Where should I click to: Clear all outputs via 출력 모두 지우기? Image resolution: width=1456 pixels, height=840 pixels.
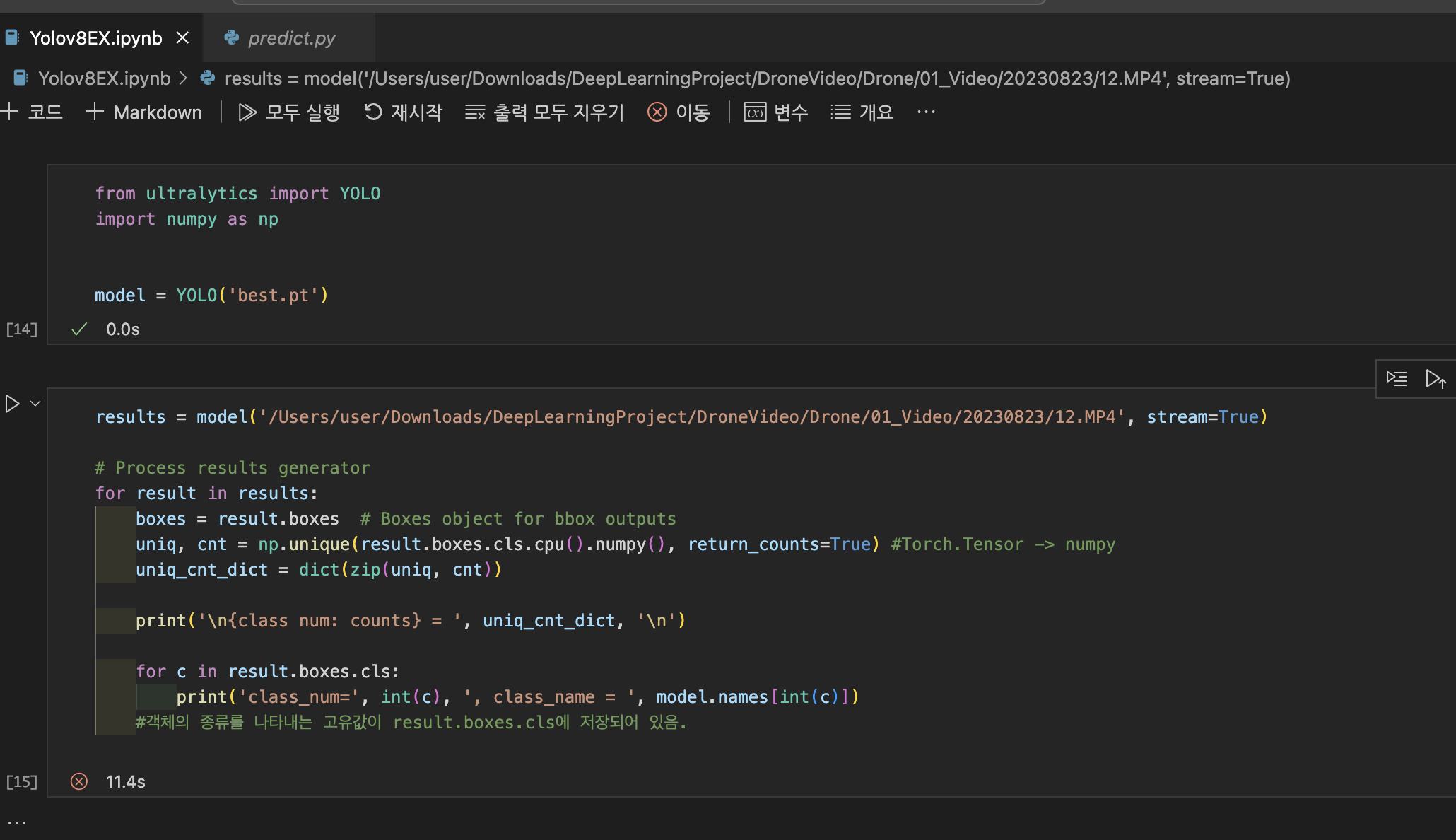tap(543, 112)
